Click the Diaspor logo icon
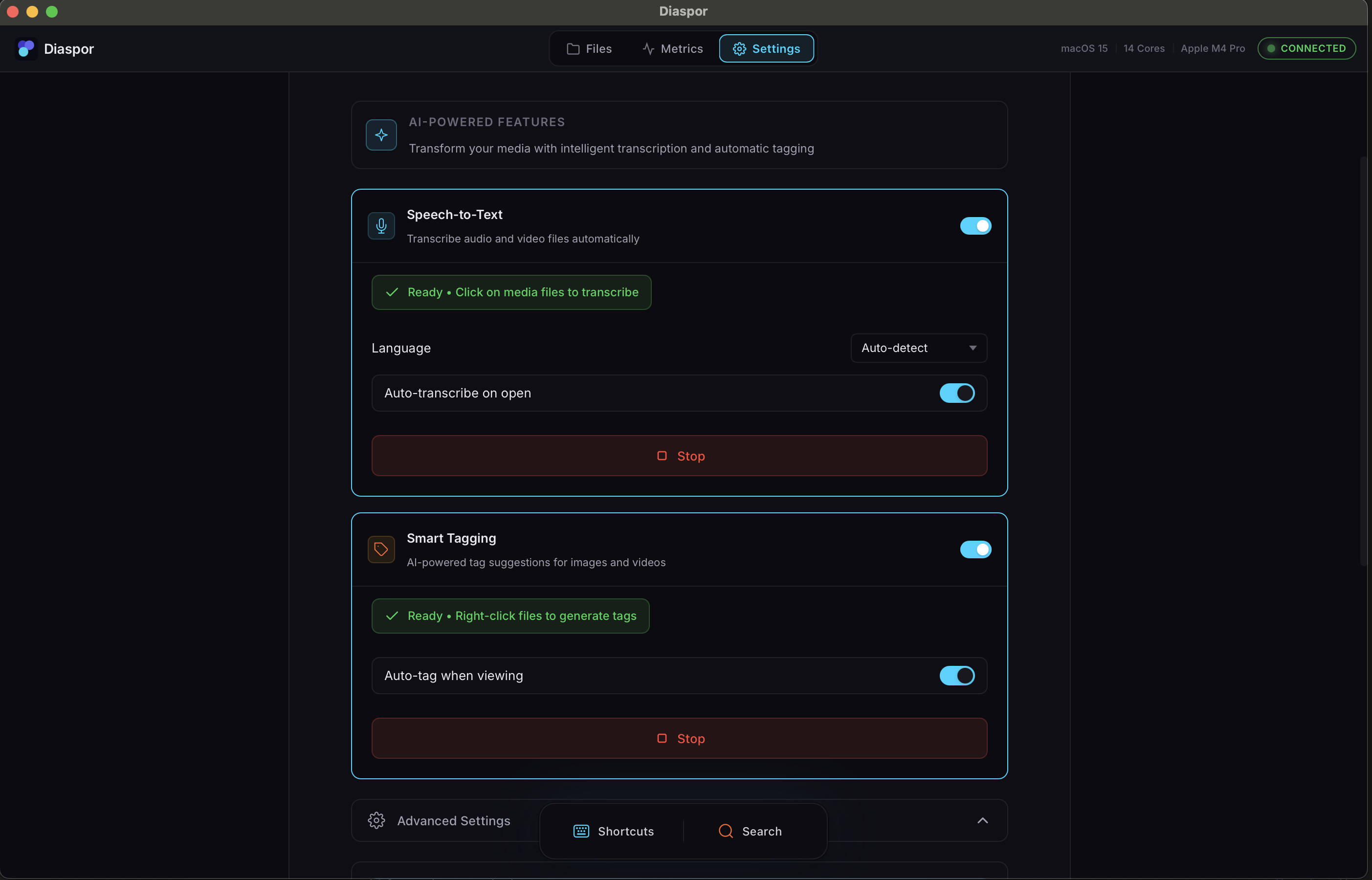The width and height of the screenshot is (1372, 880). click(x=26, y=48)
